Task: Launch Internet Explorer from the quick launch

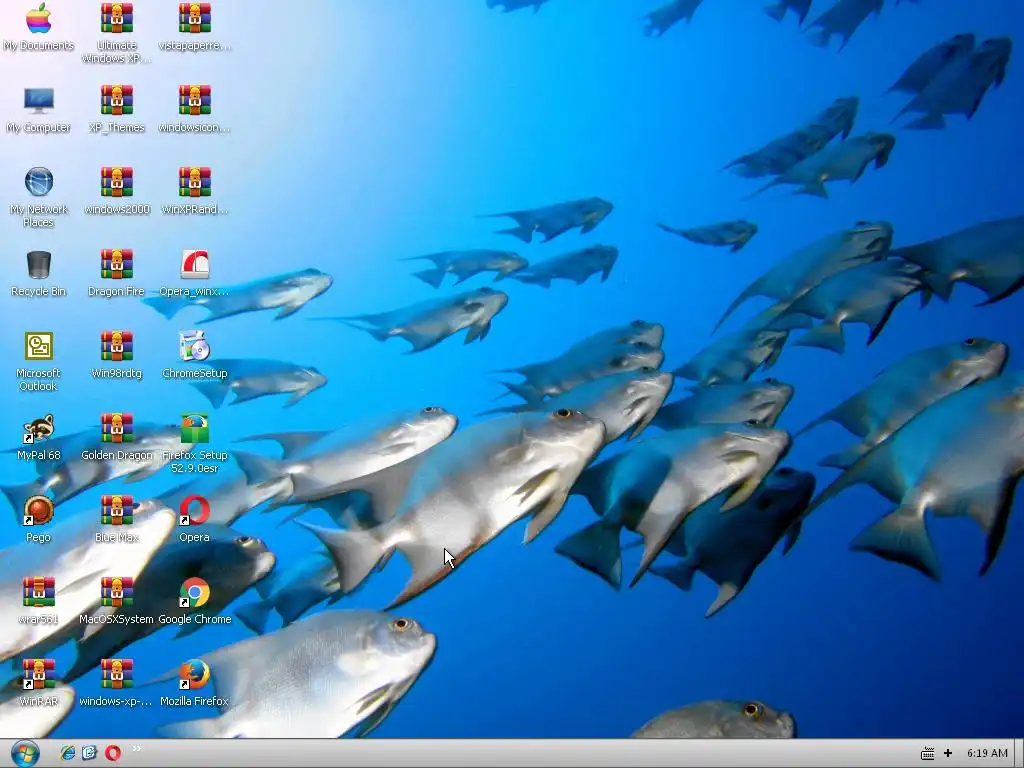Action: (67, 753)
